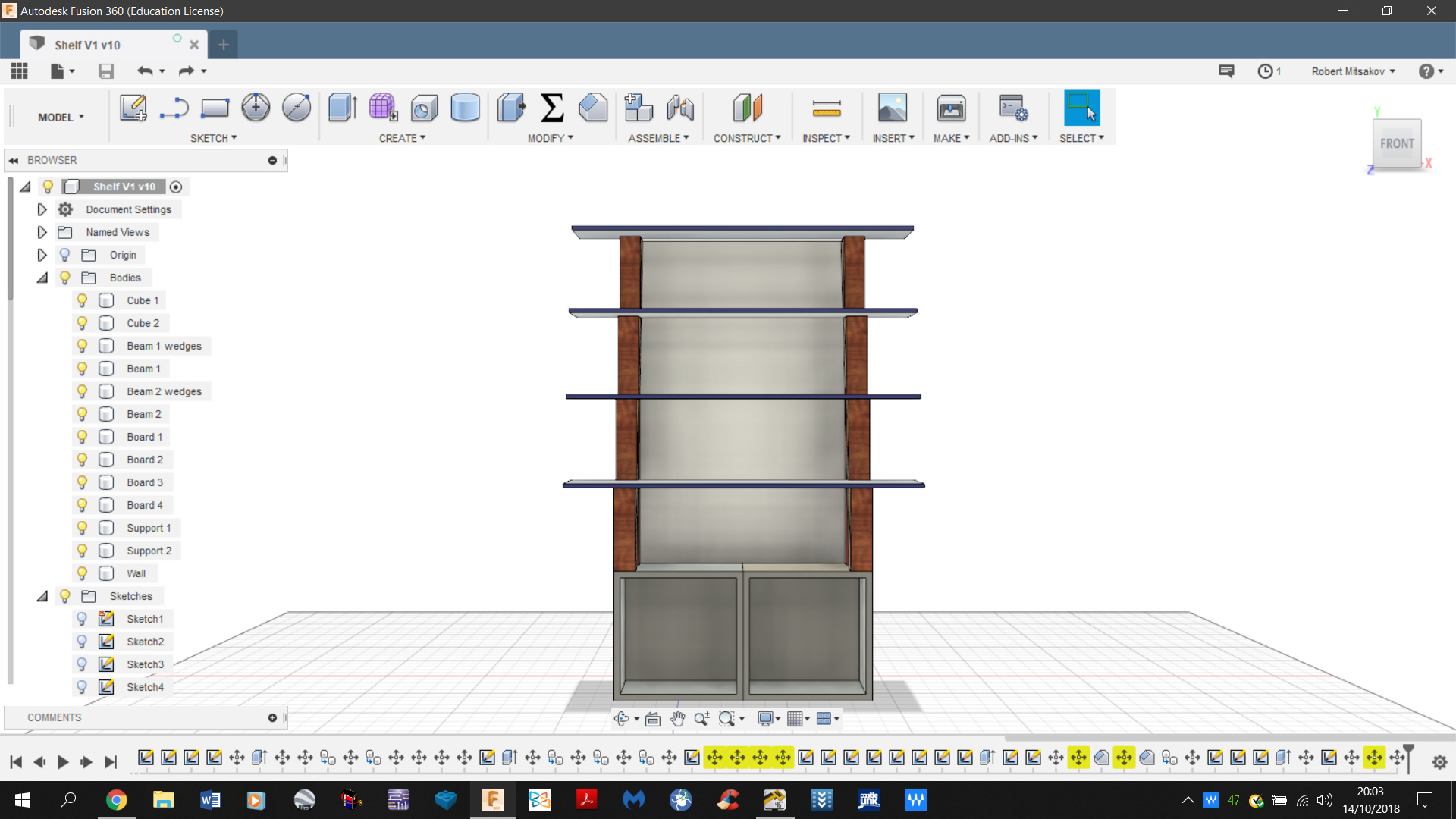
Task: Click the Orbit navigation tool
Action: pos(622,719)
